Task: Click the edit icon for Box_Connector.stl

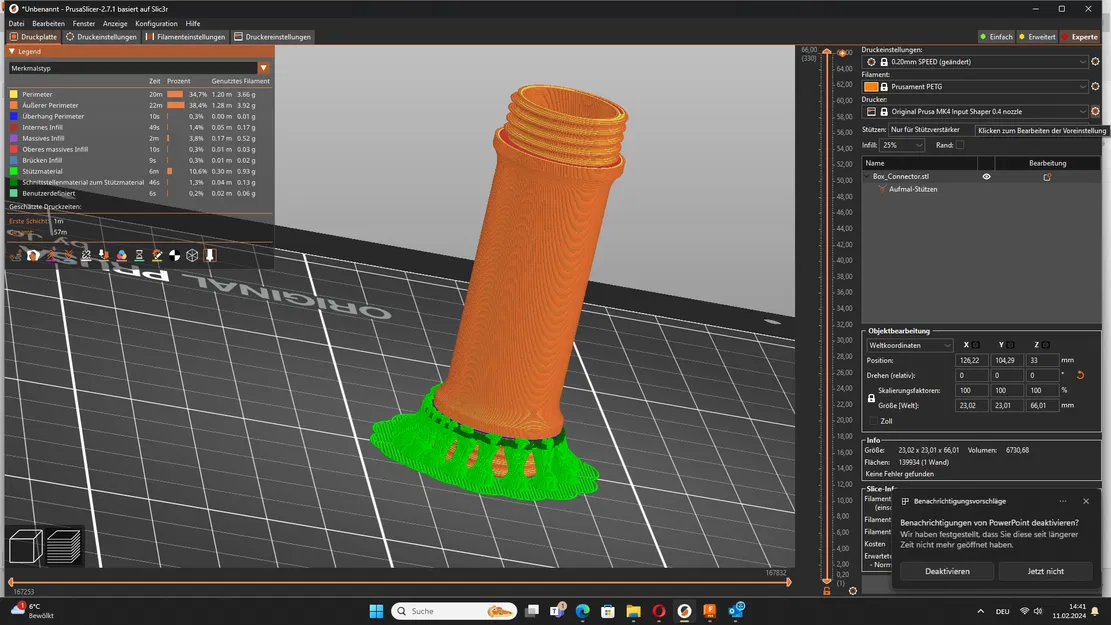Action: coord(1047,176)
